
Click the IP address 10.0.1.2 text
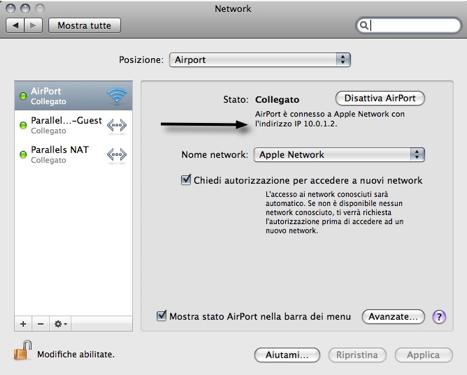[x=320, y=124]
